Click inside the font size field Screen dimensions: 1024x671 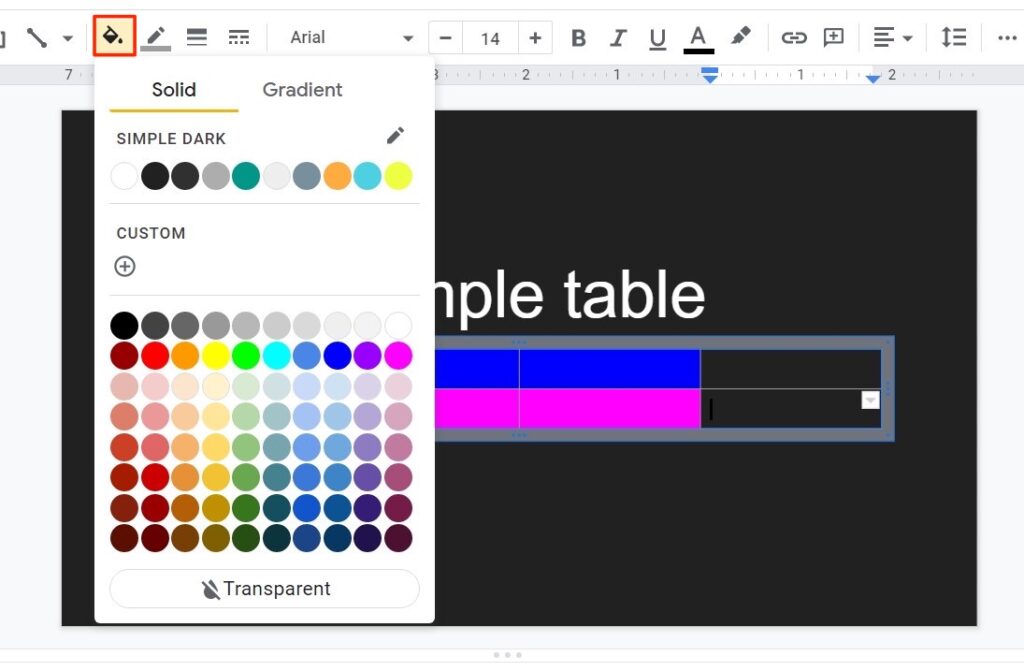490,37
